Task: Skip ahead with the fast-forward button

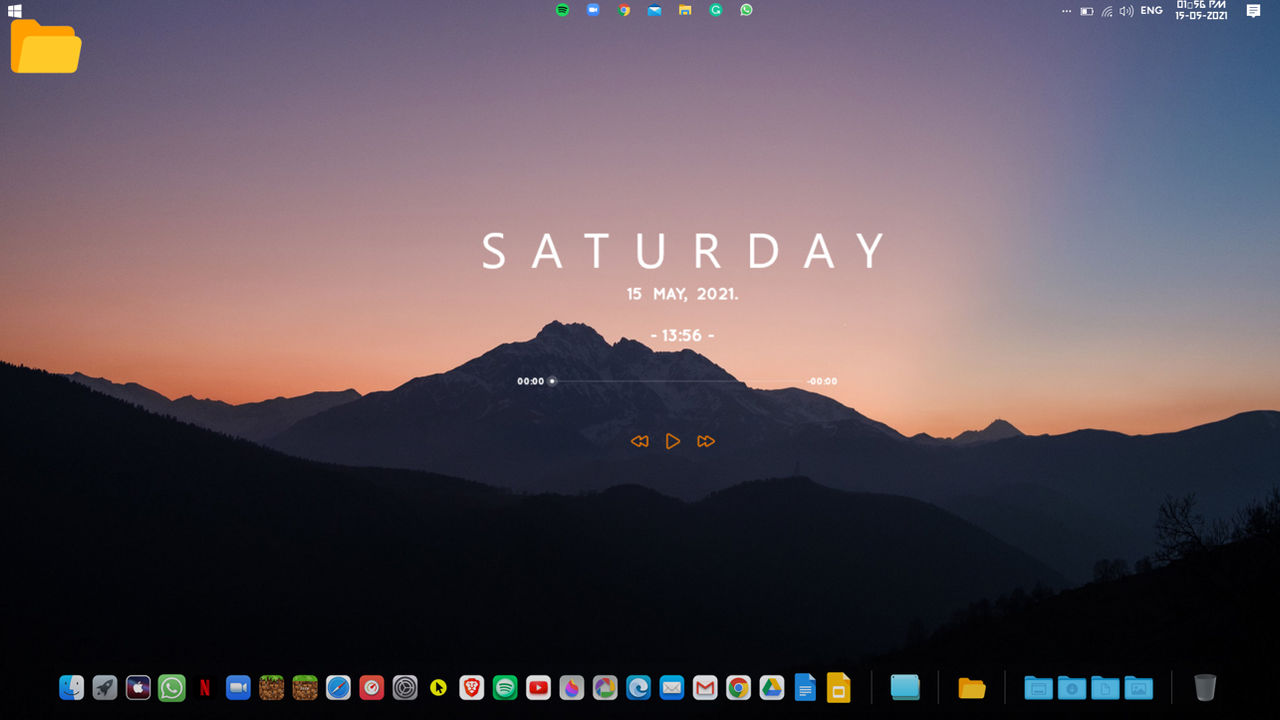Action: [x=706, y=441]
